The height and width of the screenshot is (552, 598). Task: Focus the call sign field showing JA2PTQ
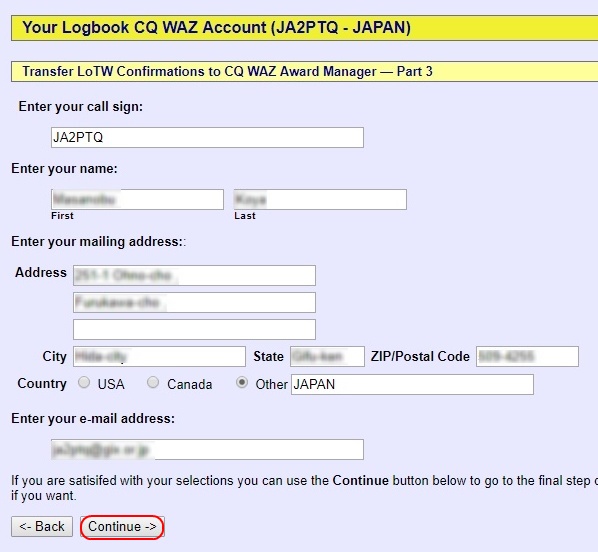click(x=207, y=138)
